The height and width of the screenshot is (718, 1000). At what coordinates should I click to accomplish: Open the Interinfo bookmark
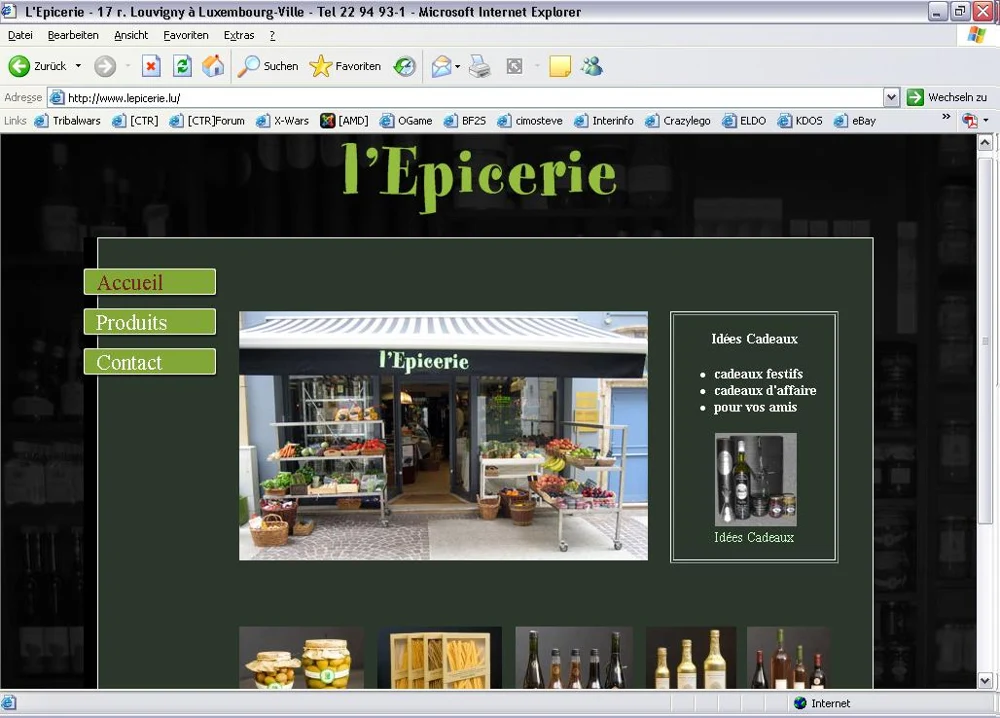click(x=604, y=121)
